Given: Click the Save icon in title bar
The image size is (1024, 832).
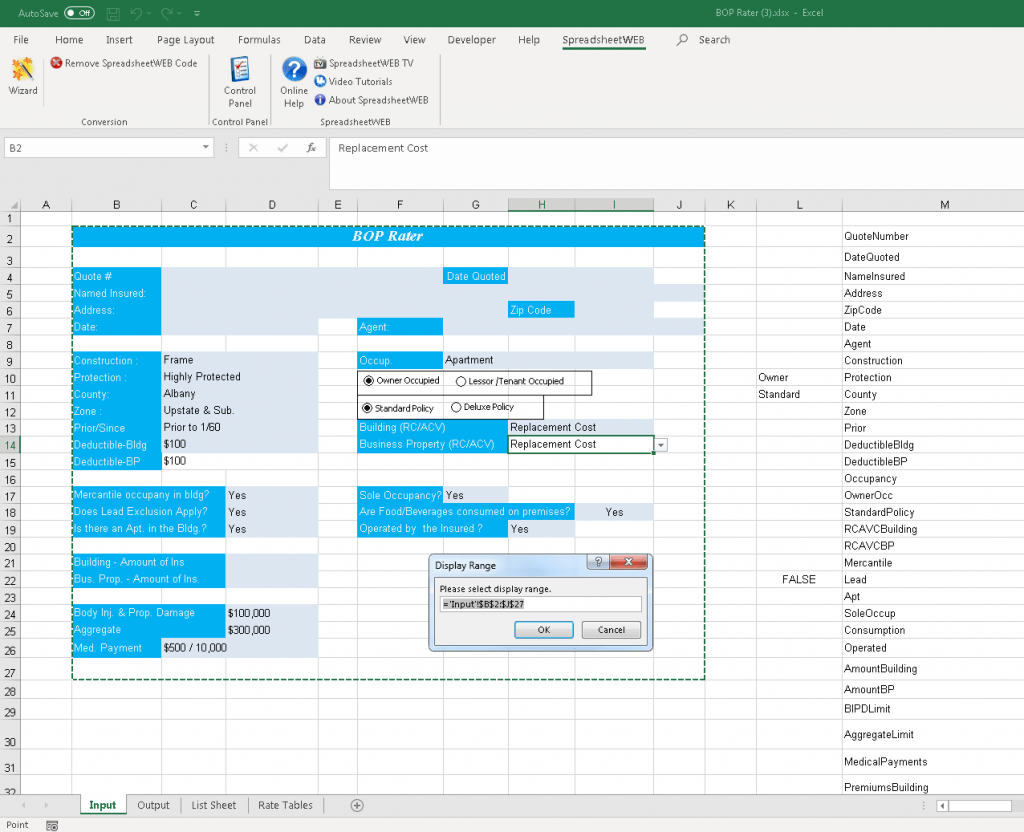Looking at the screenshot, I should [113, 13].
